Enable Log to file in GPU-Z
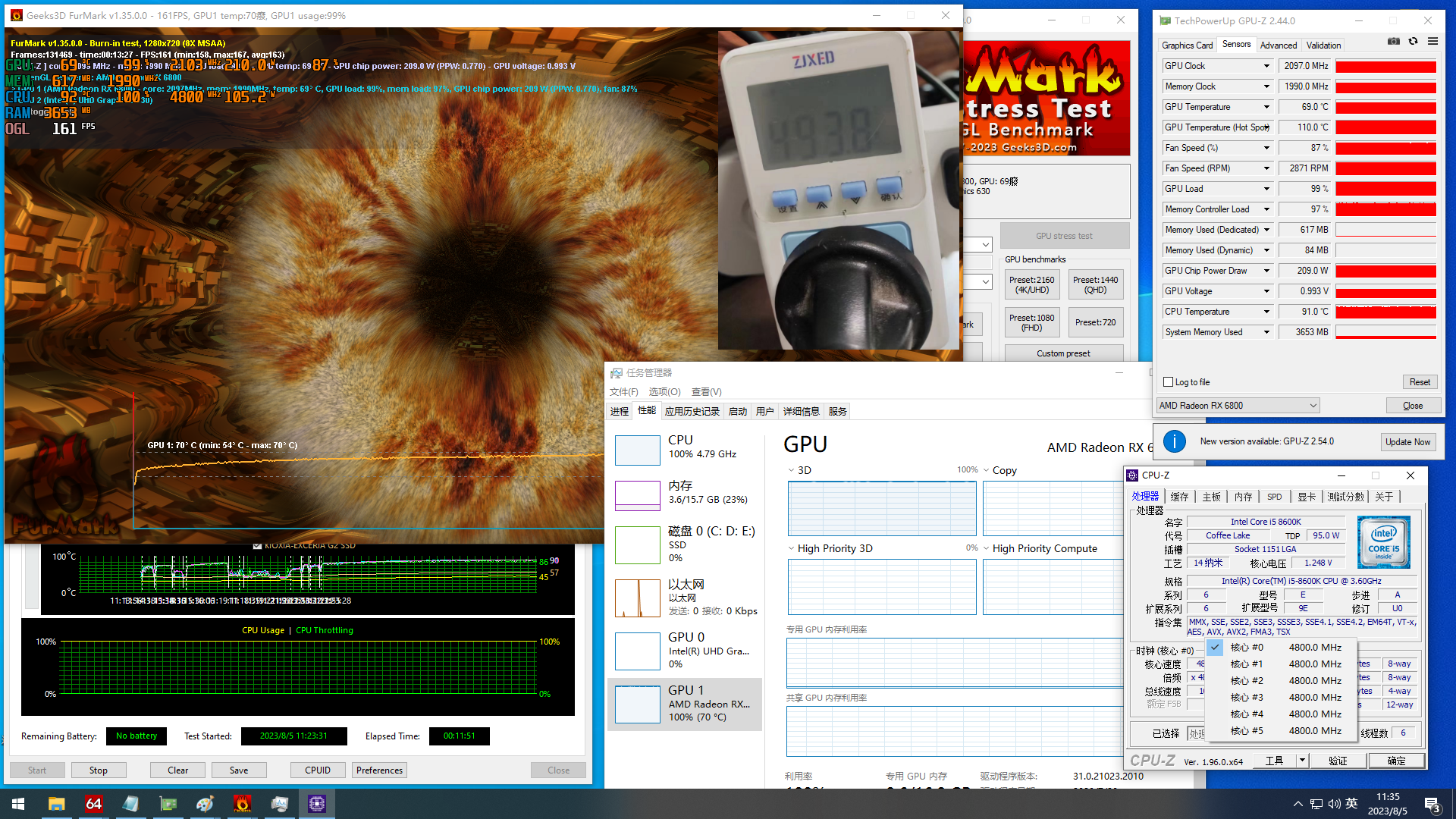 click(1169, 382)
